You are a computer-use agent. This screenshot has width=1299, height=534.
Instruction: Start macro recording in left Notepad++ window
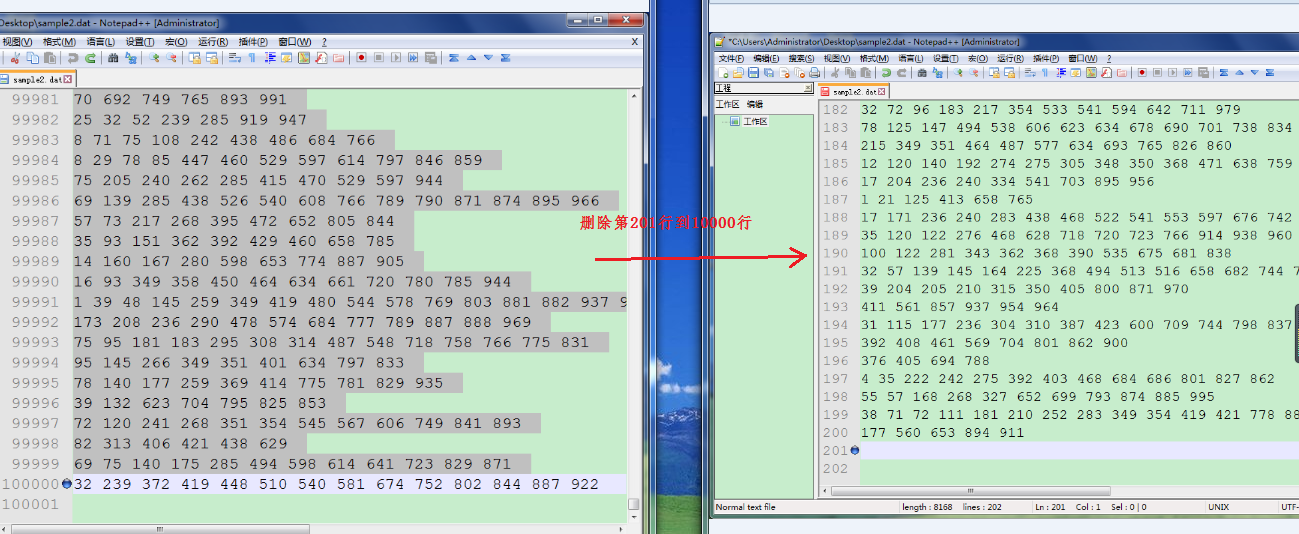(x=362, y=58)
